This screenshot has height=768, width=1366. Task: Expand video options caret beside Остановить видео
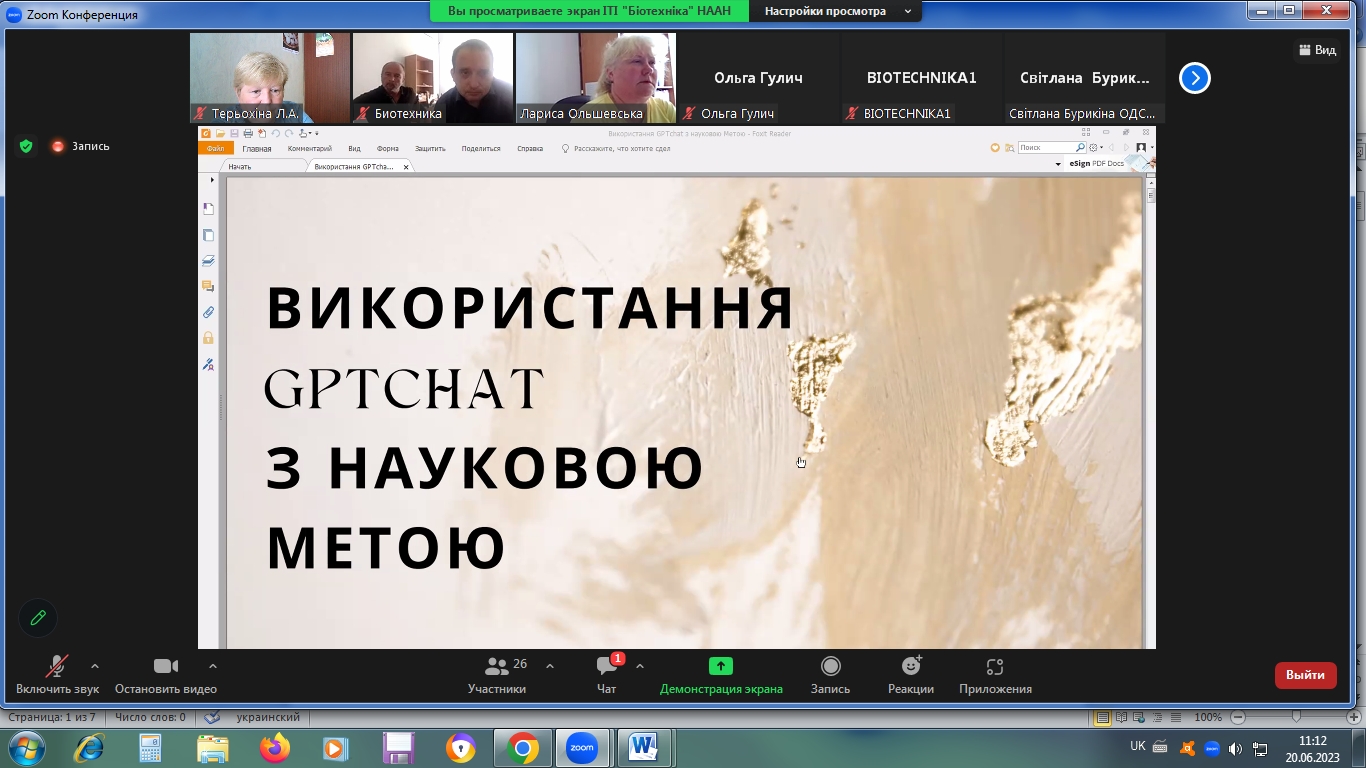[213, 666]
